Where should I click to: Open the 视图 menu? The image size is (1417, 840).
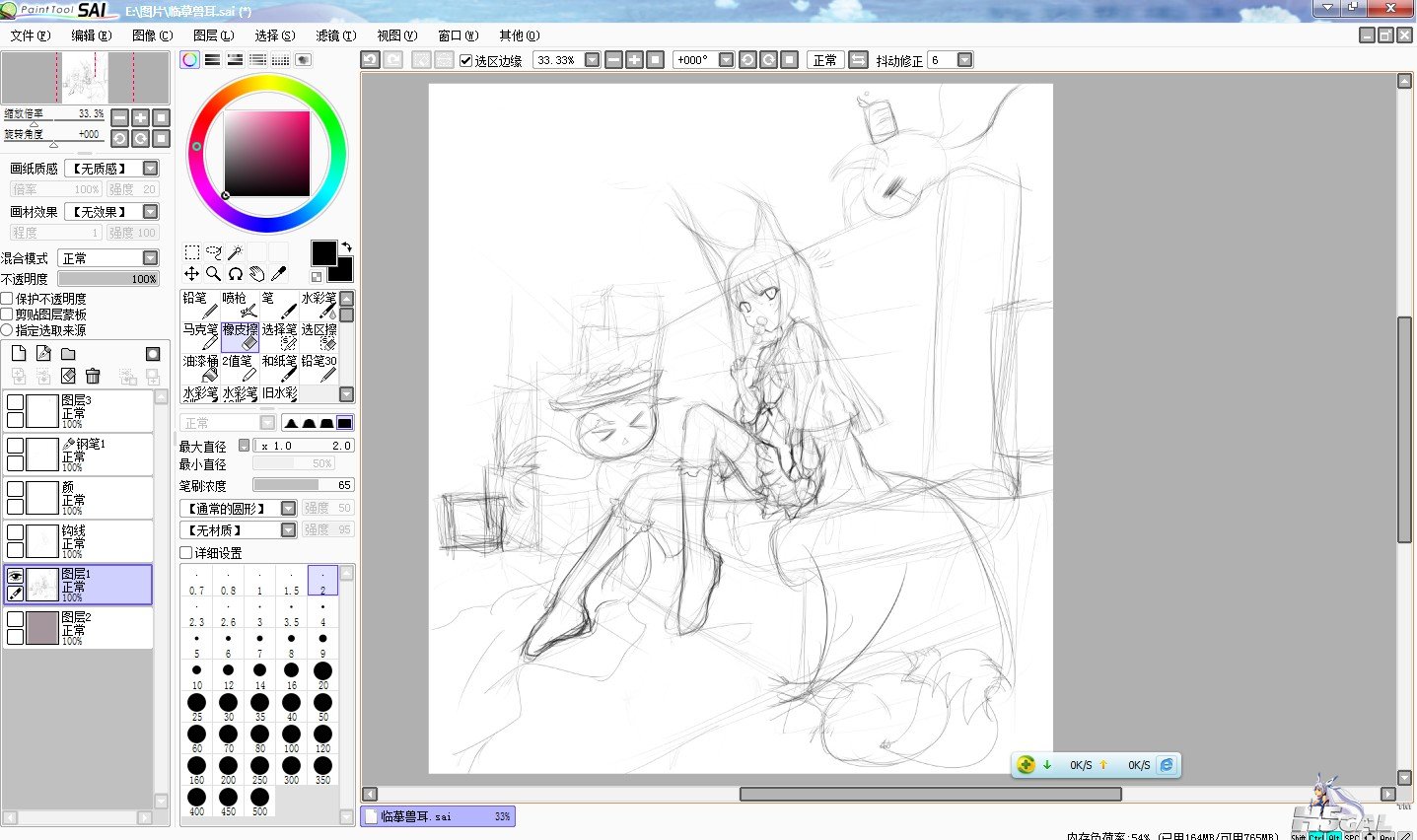(397, 35)
